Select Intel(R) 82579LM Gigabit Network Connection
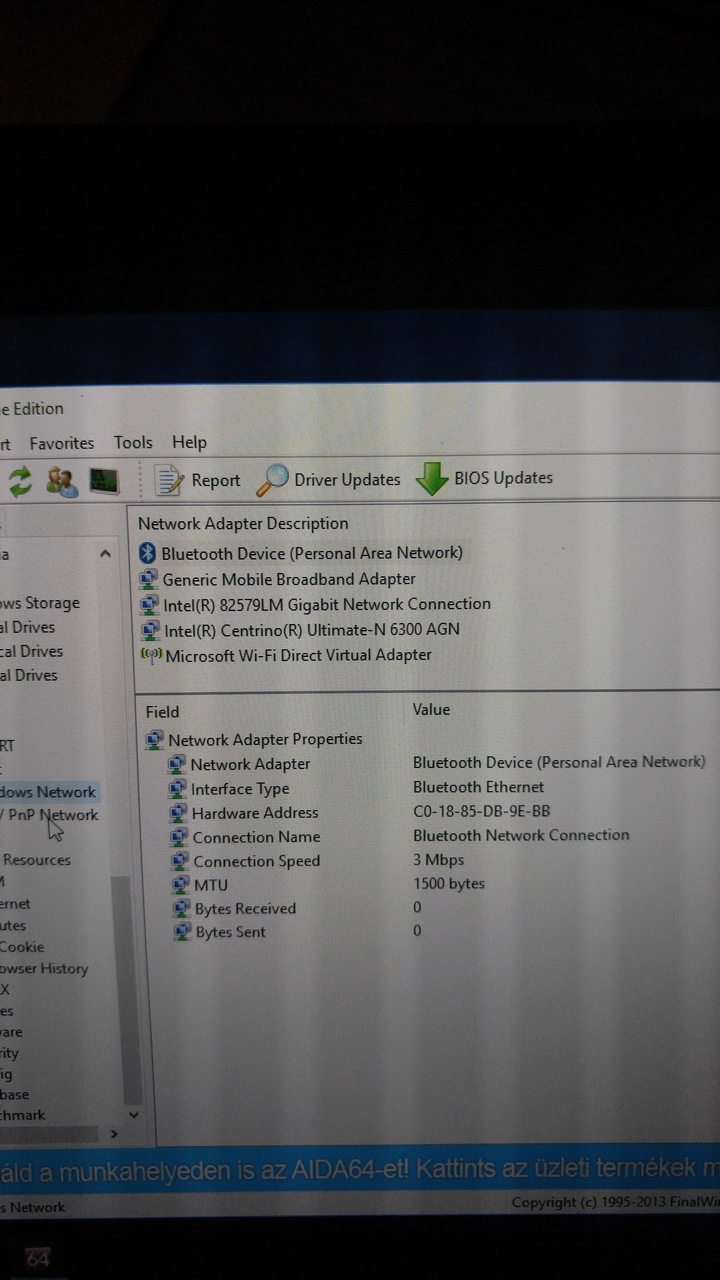The width and height of the screenshot is (720, 1280). pos(315,604)
